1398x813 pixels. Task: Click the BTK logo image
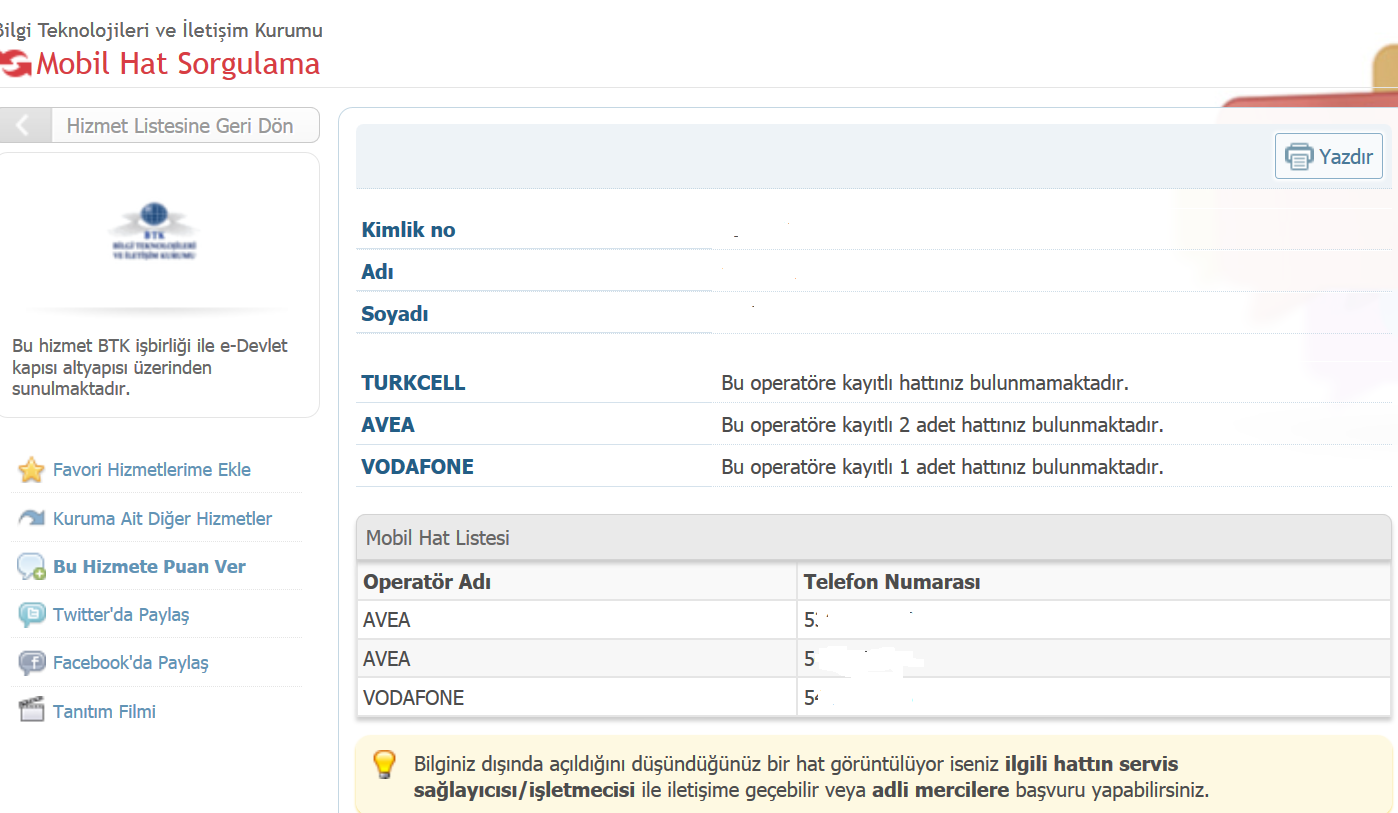pyautogui.click(x=154, y=232)
